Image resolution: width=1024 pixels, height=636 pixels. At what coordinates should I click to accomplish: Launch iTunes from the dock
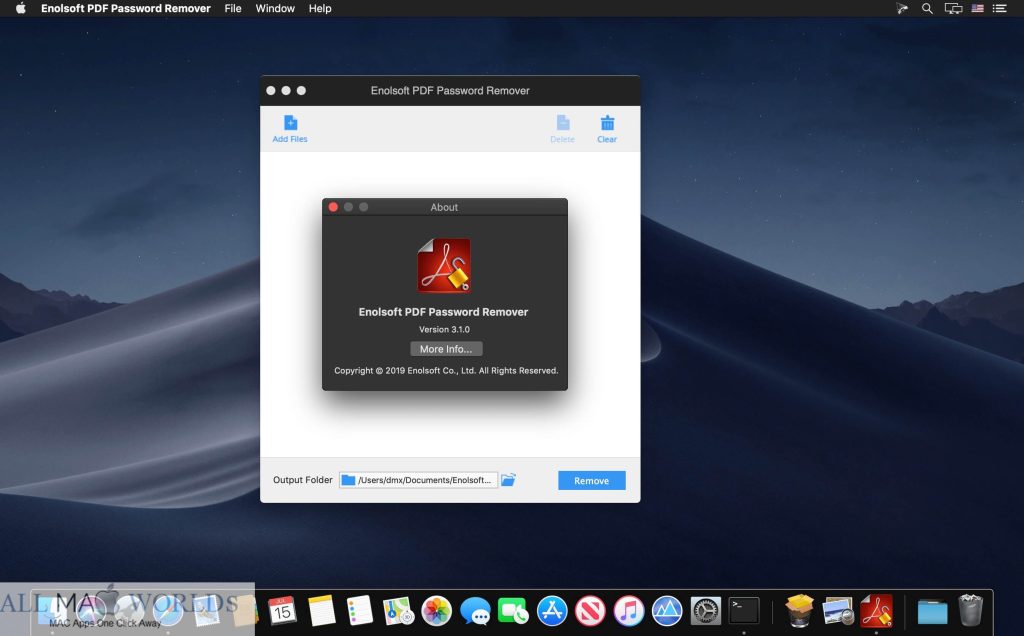coord(629,611)
